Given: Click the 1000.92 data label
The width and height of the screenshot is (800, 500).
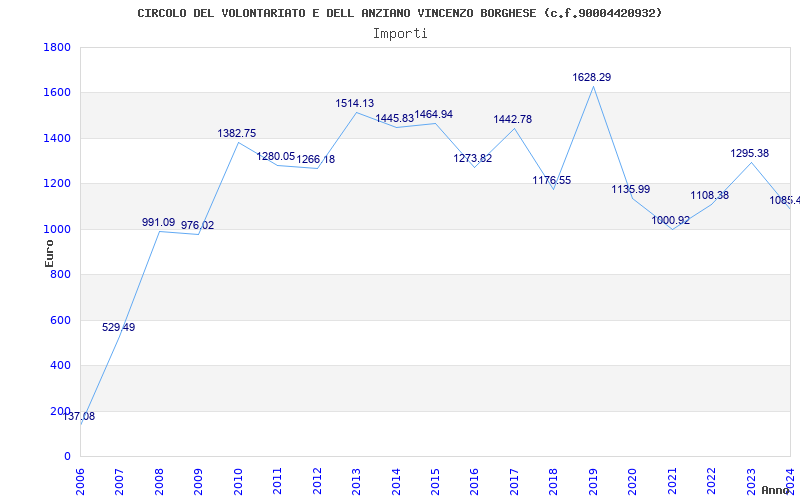Looking at the screenshot, I should pyautogui.click(x=670, y=220).
